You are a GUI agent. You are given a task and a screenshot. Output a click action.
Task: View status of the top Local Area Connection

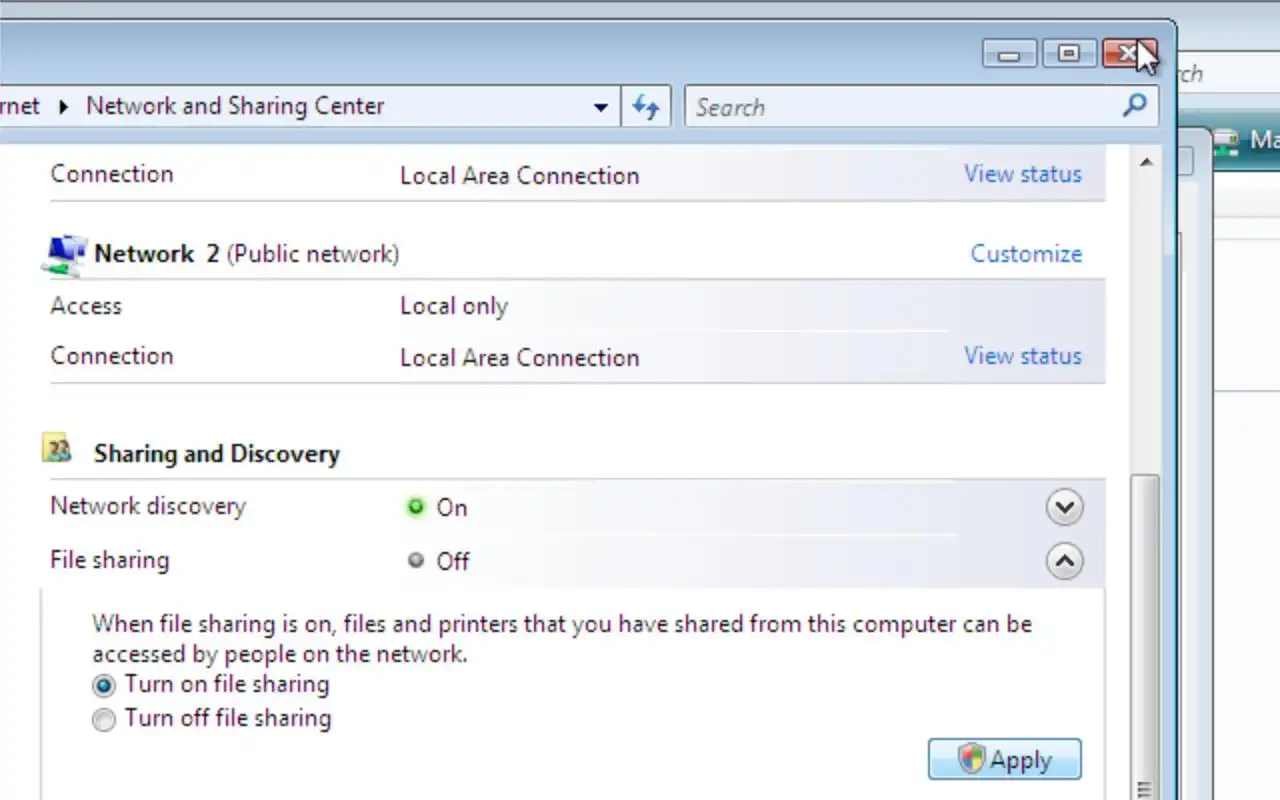[x=1022, y=174]
